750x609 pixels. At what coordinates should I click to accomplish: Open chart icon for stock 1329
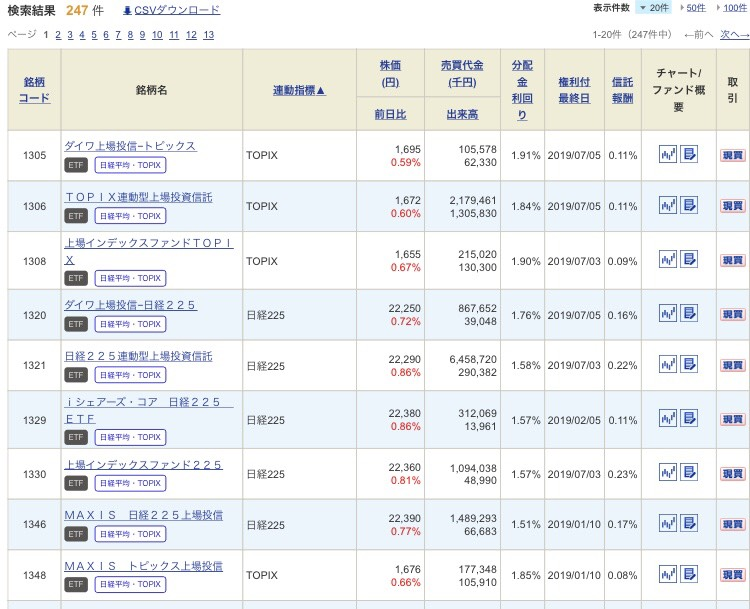(x=668, y=419)
